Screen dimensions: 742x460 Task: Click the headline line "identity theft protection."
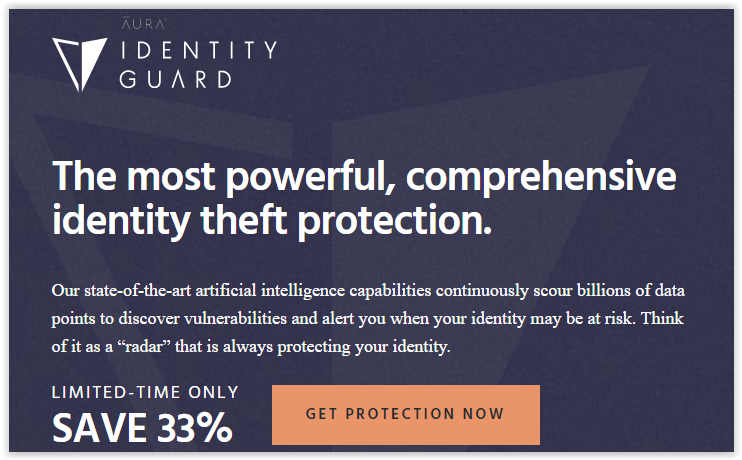pyautogui.click(x=272, y=221)
